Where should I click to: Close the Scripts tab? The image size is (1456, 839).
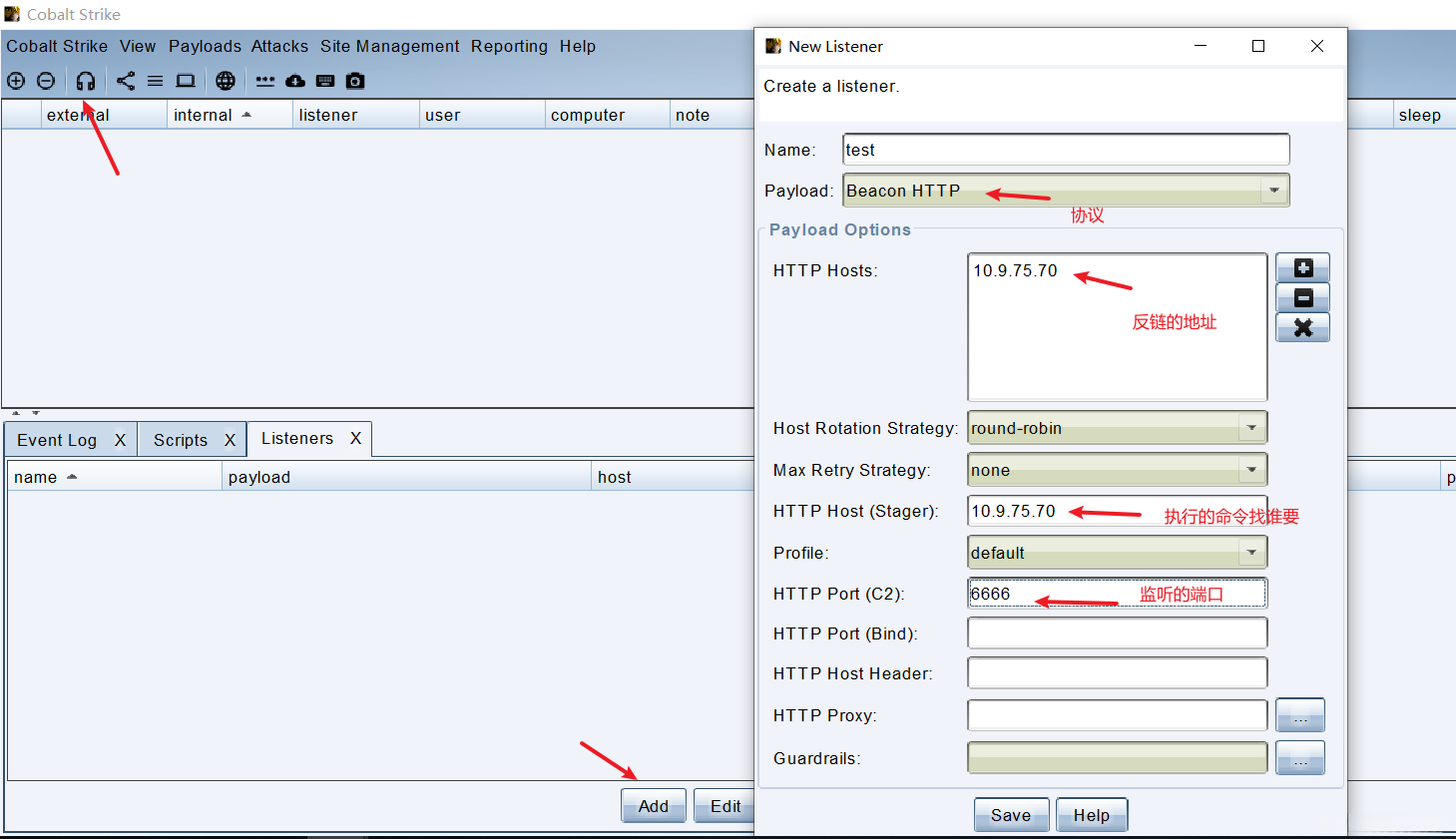[230, 440]
